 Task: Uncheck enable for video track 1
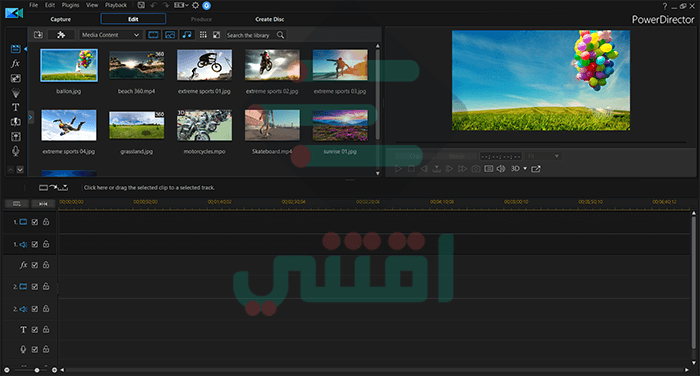[35, 222]
